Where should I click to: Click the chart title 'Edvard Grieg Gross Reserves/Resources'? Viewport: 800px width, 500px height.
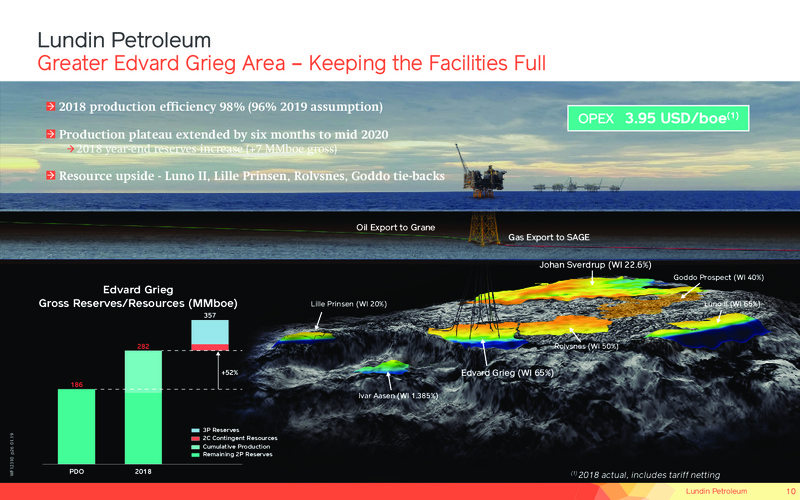(138, 296)
